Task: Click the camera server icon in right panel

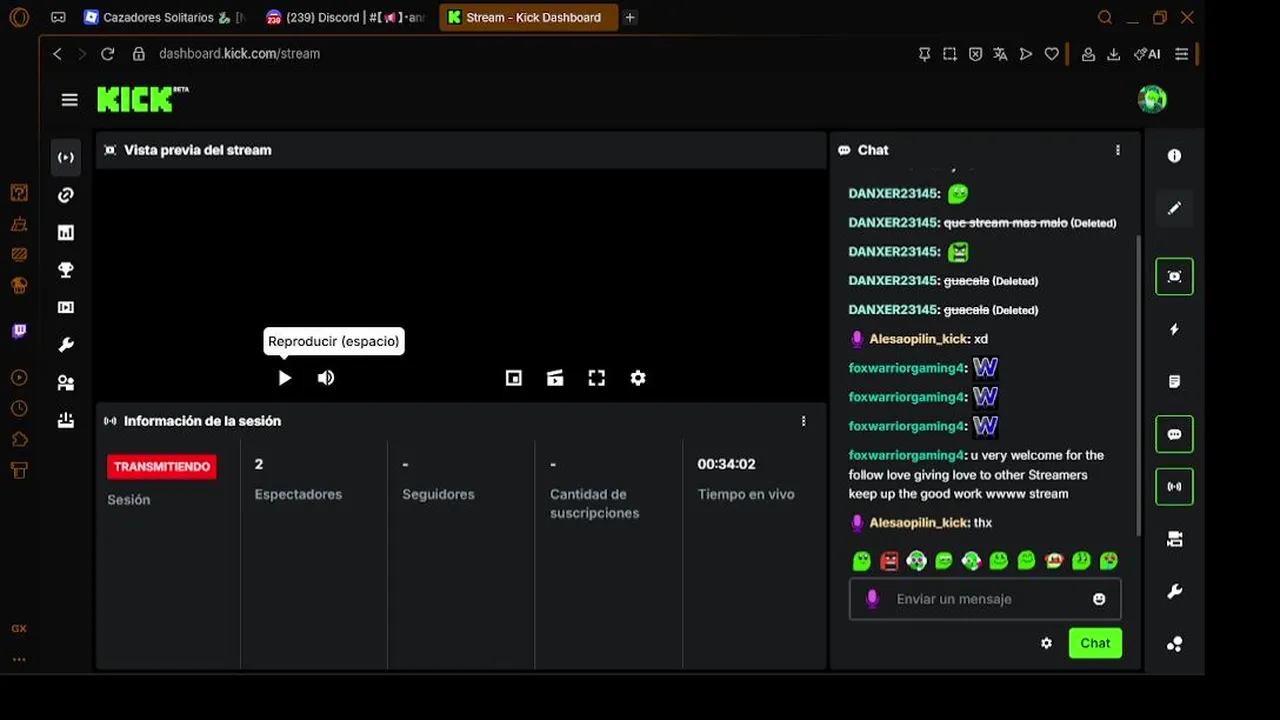Action: pyautogui.click(x=1175, y=539)
